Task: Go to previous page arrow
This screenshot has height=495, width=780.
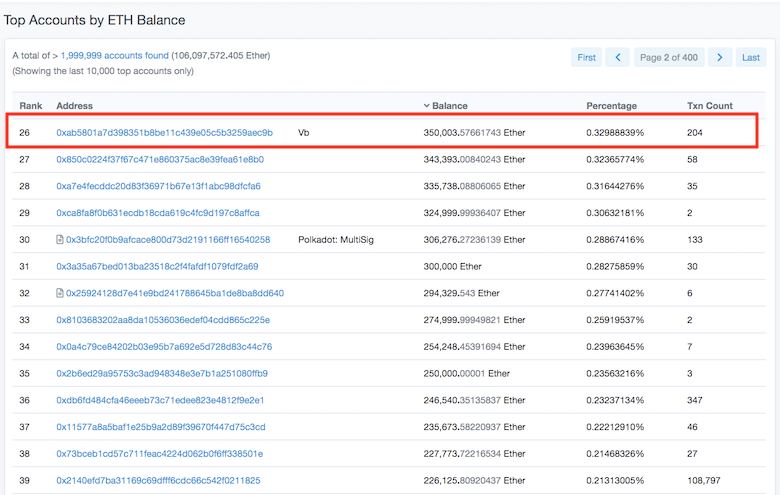Action: click(x=617, y=58)
